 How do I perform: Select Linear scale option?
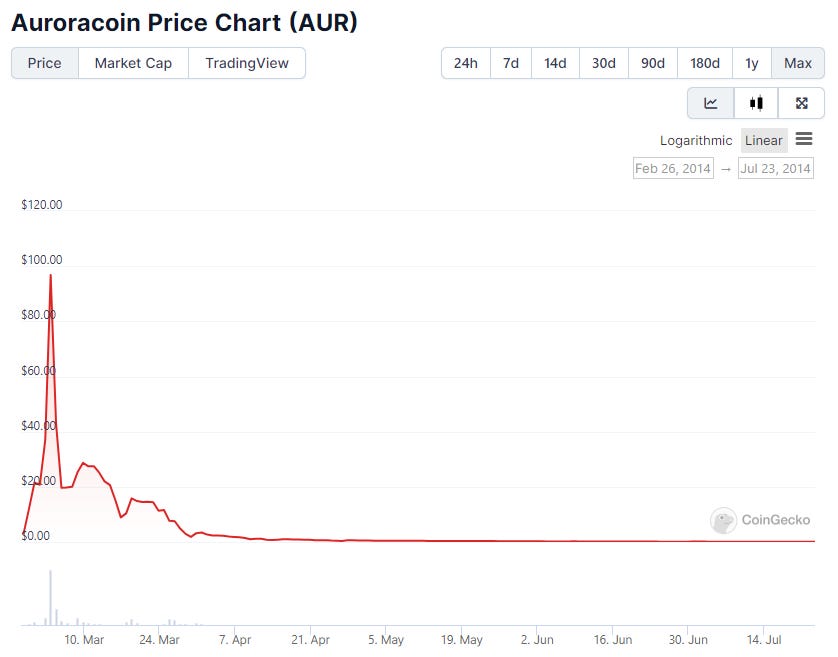coord(764,140)
